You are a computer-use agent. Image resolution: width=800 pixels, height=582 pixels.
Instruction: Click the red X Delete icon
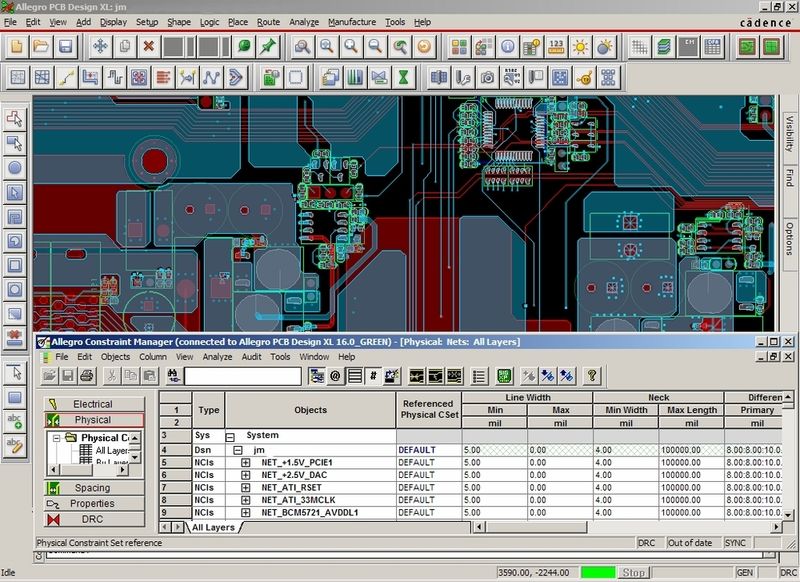(x=148, y=47)
